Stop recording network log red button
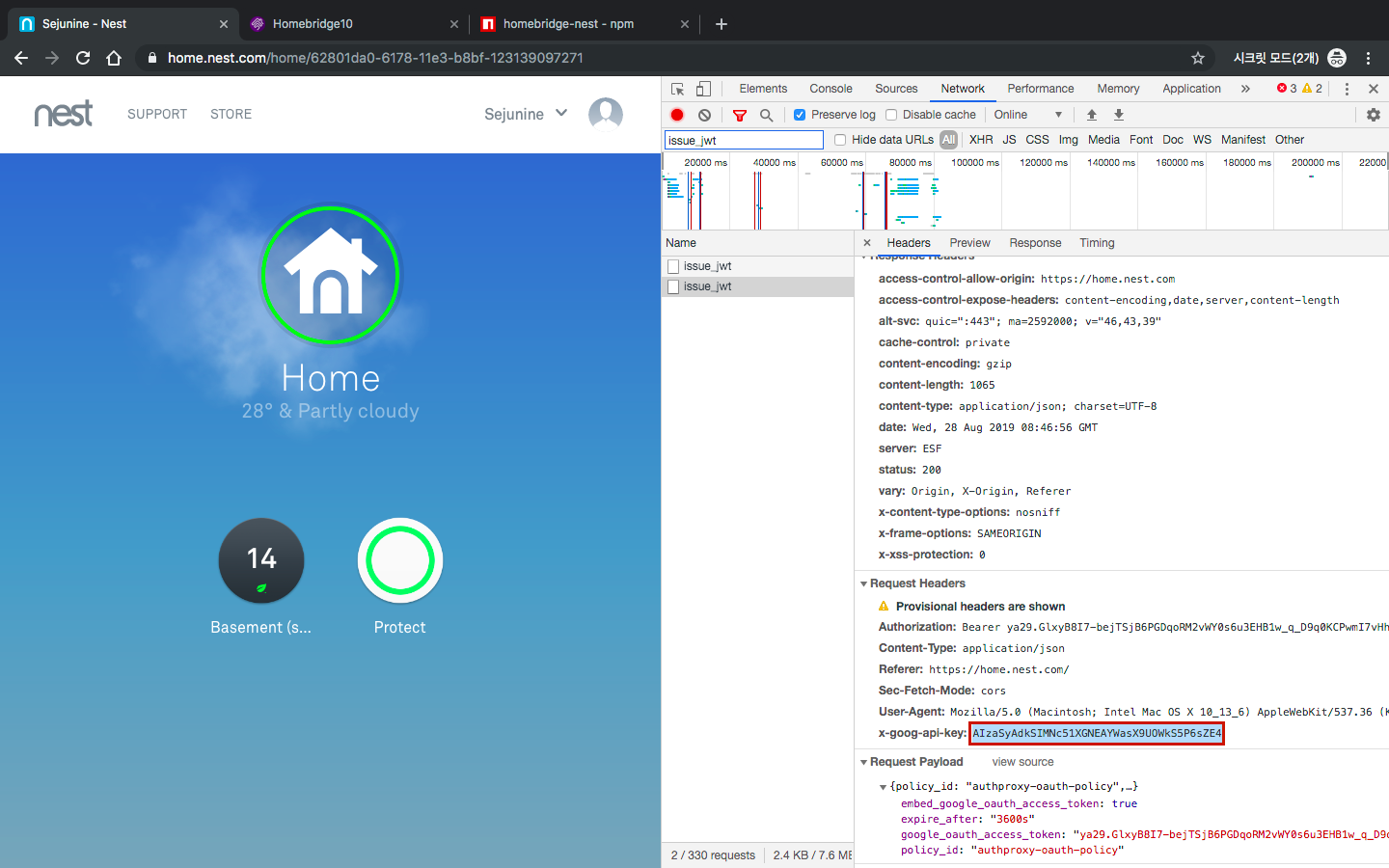Image resolution: width=1389 pixels, height=868 pixels. (x=677, y=115)
